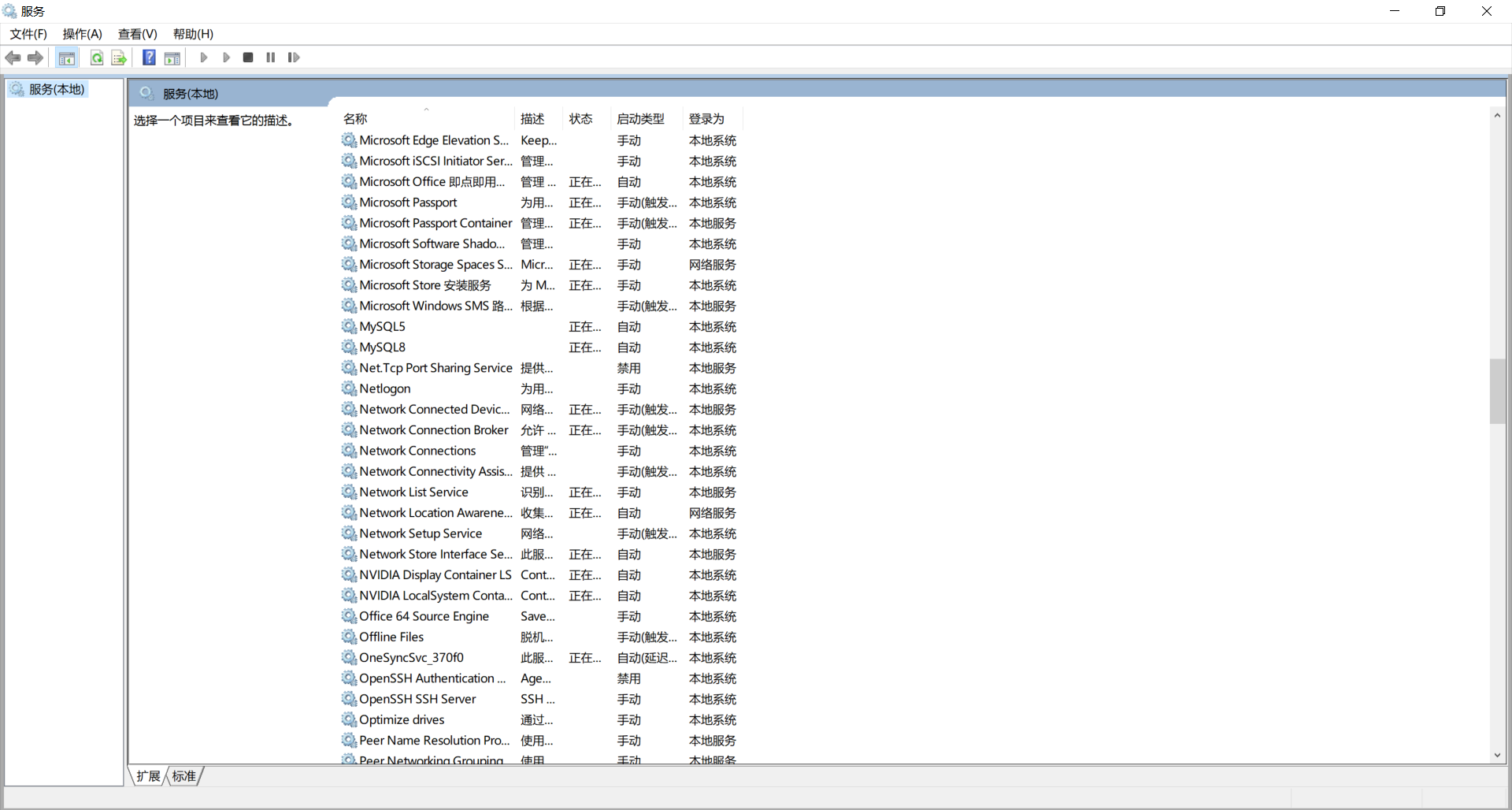Screen dimensions: 1512x810
Task: Click the Export List toolbar icon
Action: [119, 58]
